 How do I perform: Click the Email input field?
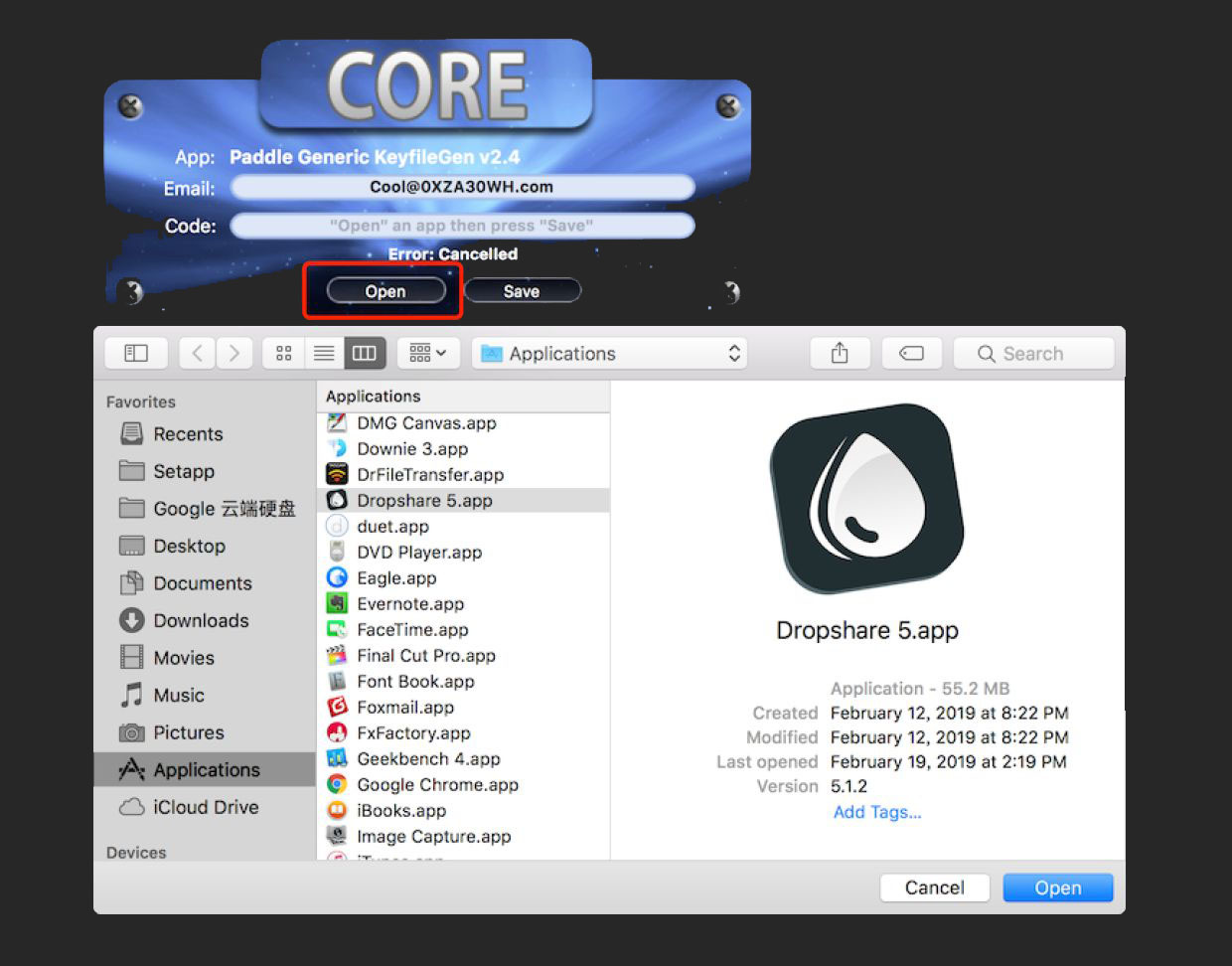[x=462, y=187]
